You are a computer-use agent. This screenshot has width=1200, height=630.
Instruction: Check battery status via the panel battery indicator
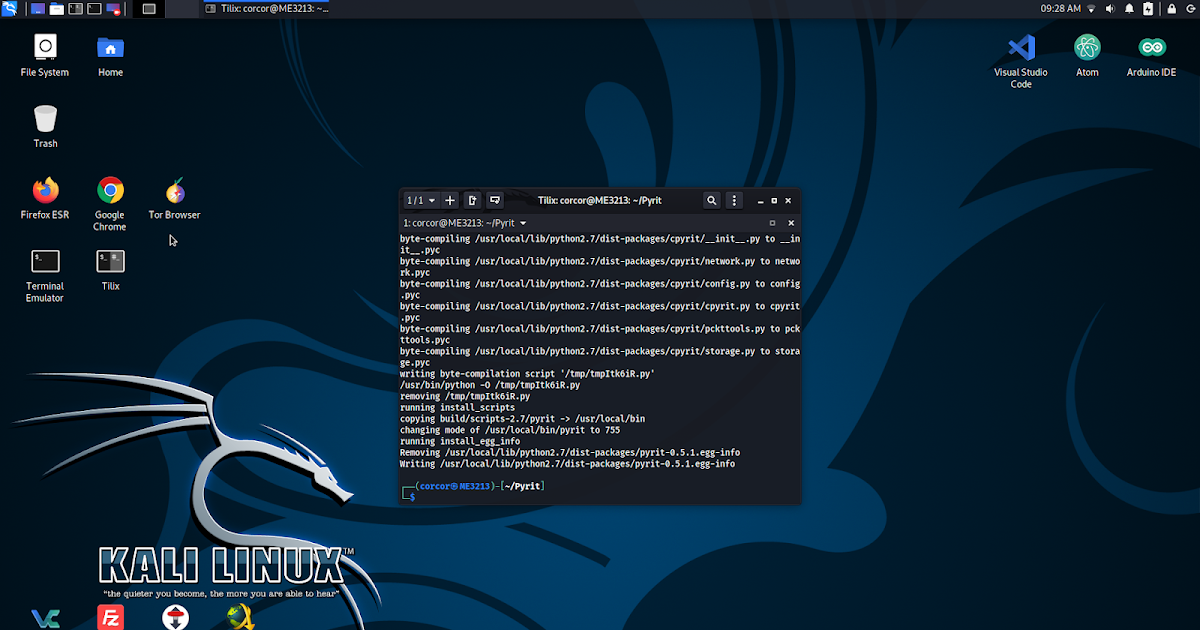[1150, 8]
